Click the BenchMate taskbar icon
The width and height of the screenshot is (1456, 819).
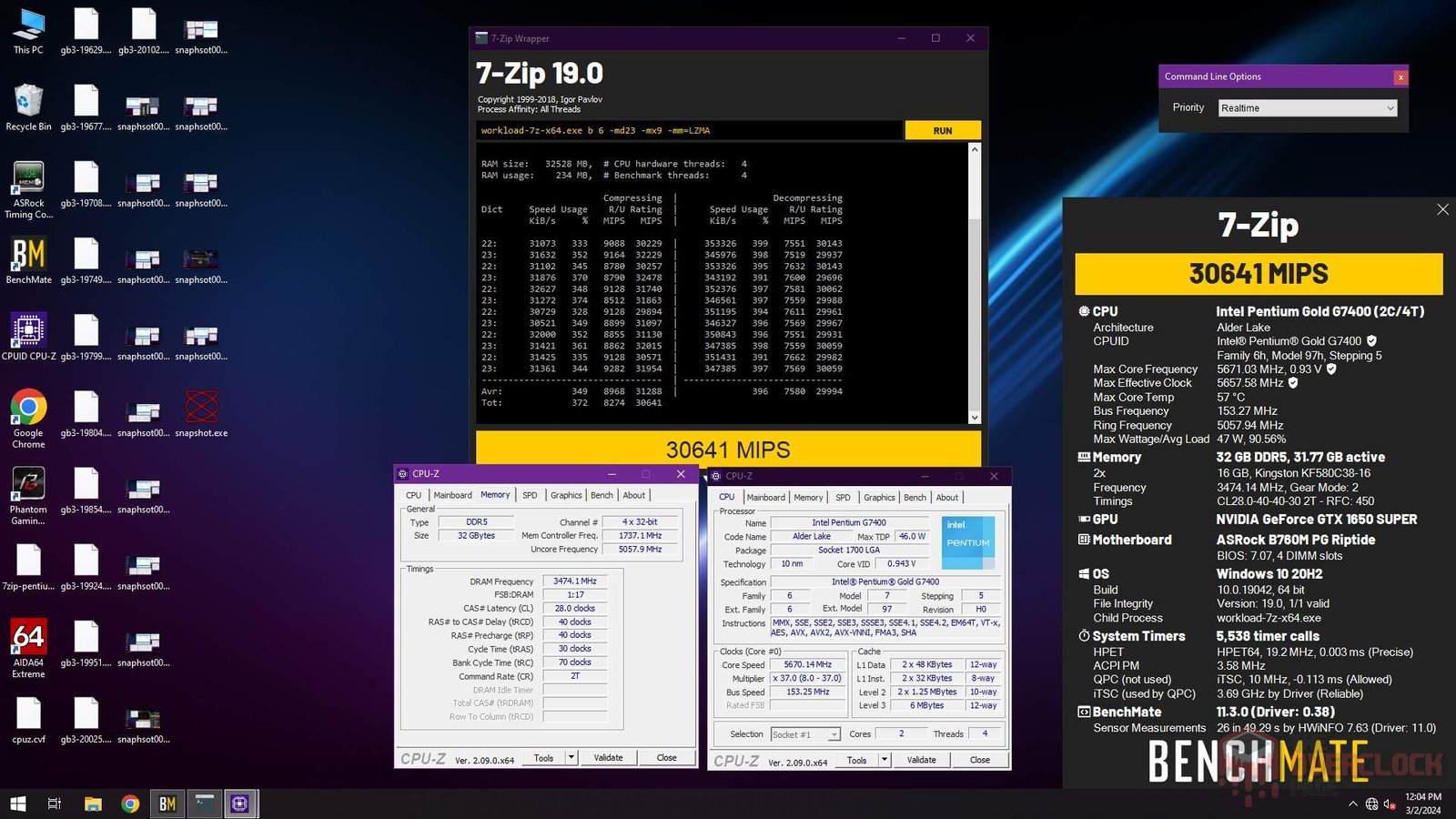click(167, 804)
